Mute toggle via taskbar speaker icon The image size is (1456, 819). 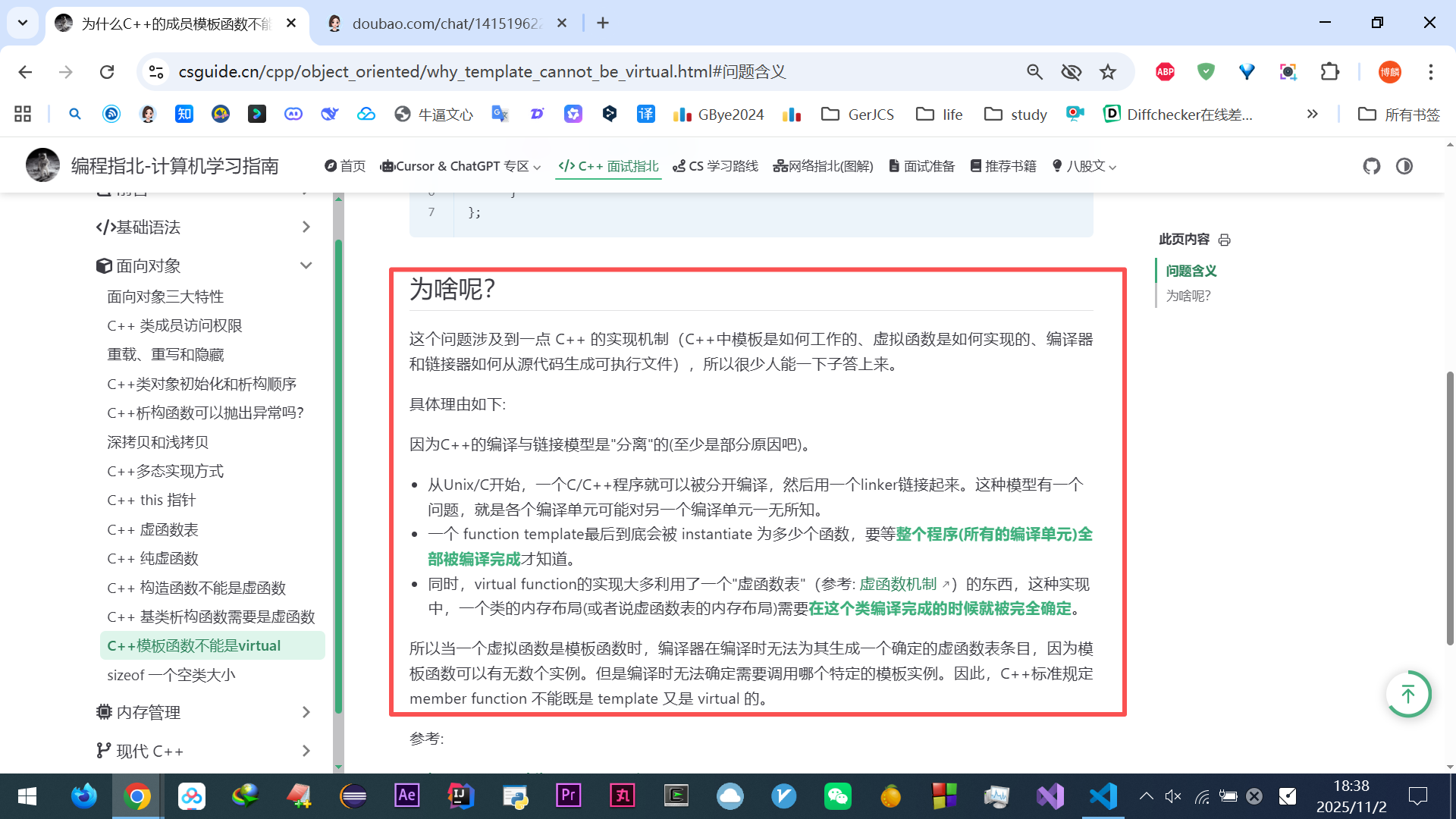[1172, 796]
